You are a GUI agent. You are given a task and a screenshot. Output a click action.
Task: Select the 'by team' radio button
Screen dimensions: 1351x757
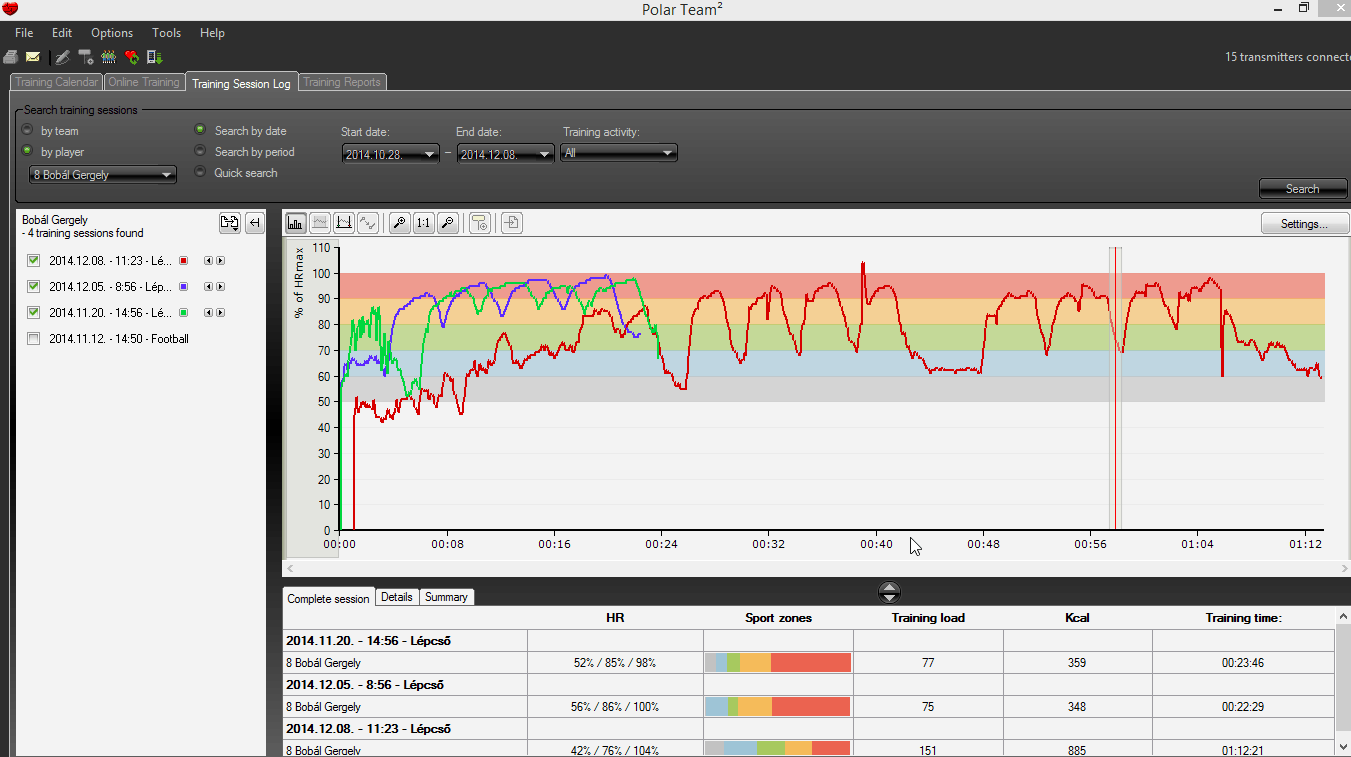(27, 130)
